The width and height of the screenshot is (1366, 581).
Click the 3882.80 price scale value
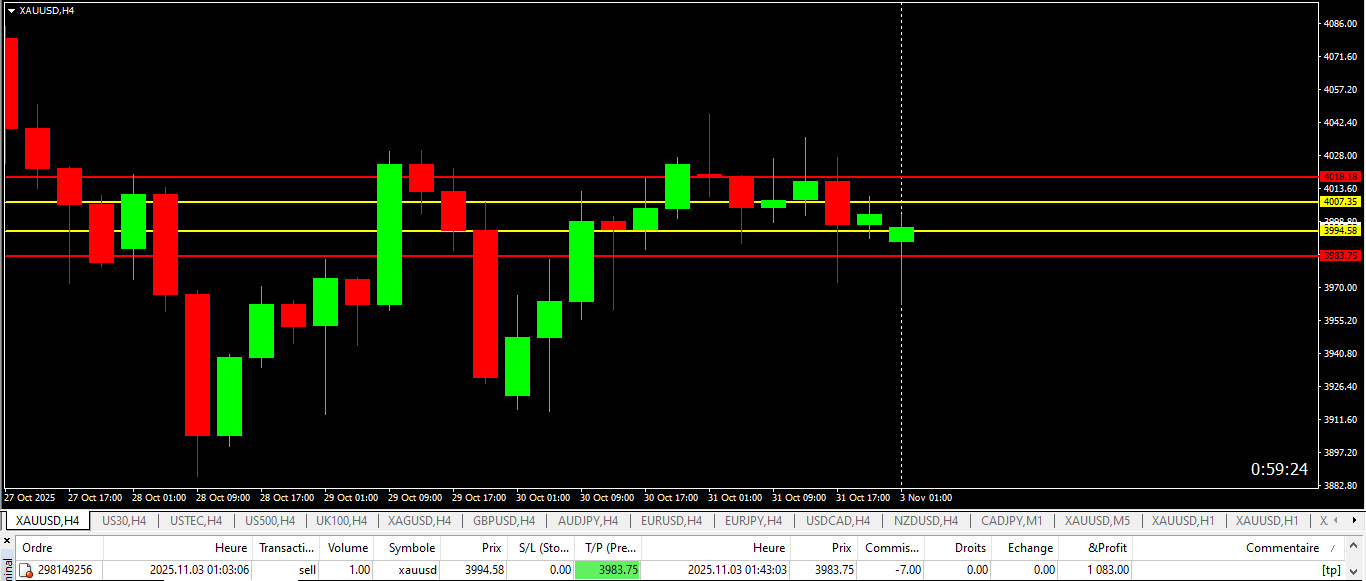click(x=1339, y=485)
